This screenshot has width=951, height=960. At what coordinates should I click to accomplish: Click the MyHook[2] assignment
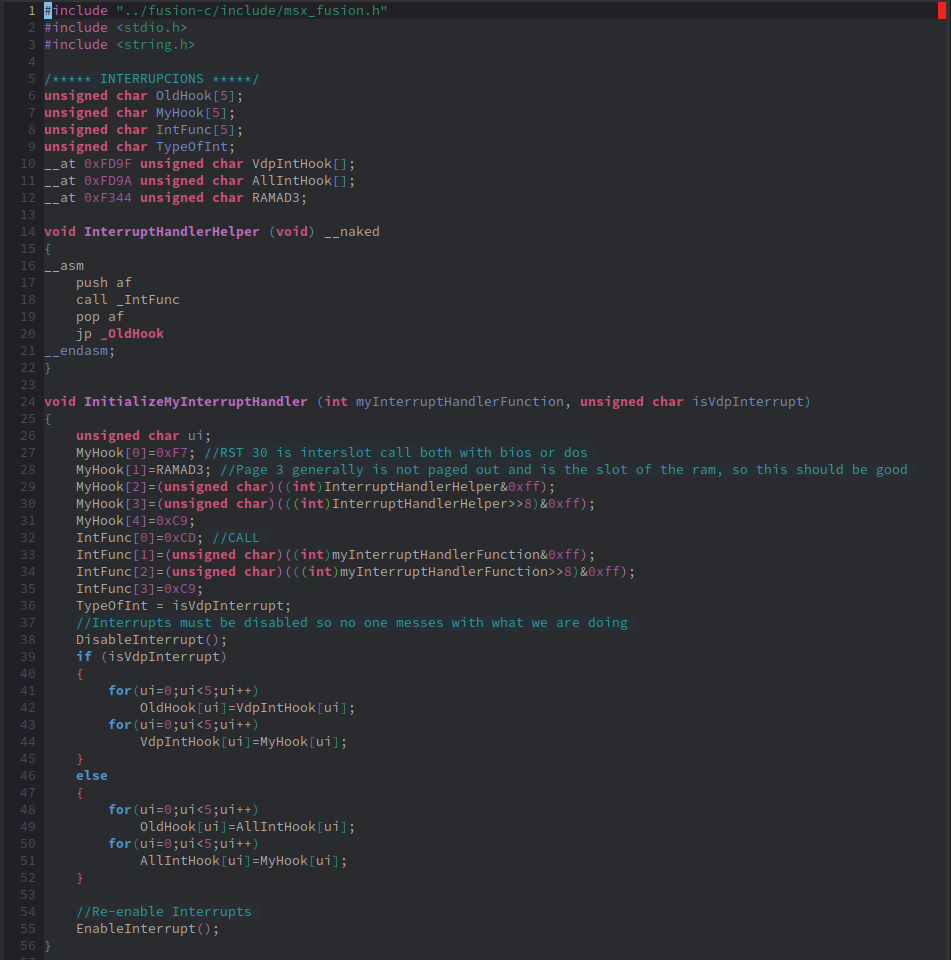click(315, 487)
